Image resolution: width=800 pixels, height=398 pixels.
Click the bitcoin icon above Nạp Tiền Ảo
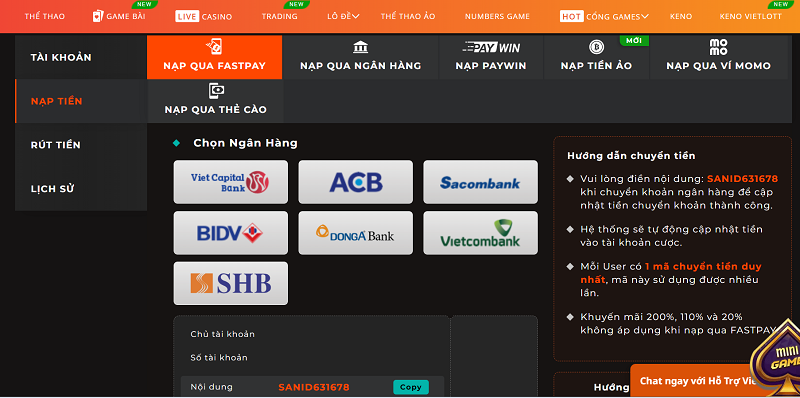(596, 47)
